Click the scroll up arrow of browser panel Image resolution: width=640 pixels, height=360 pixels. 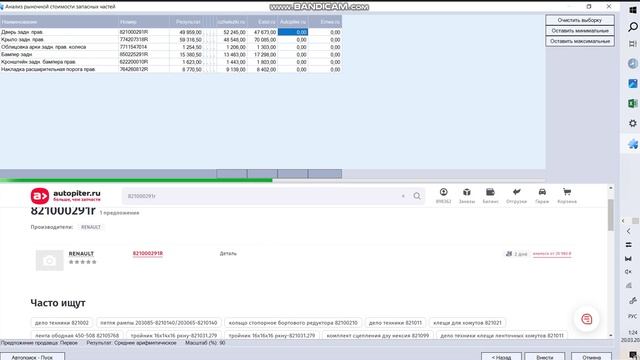point(611,188)
